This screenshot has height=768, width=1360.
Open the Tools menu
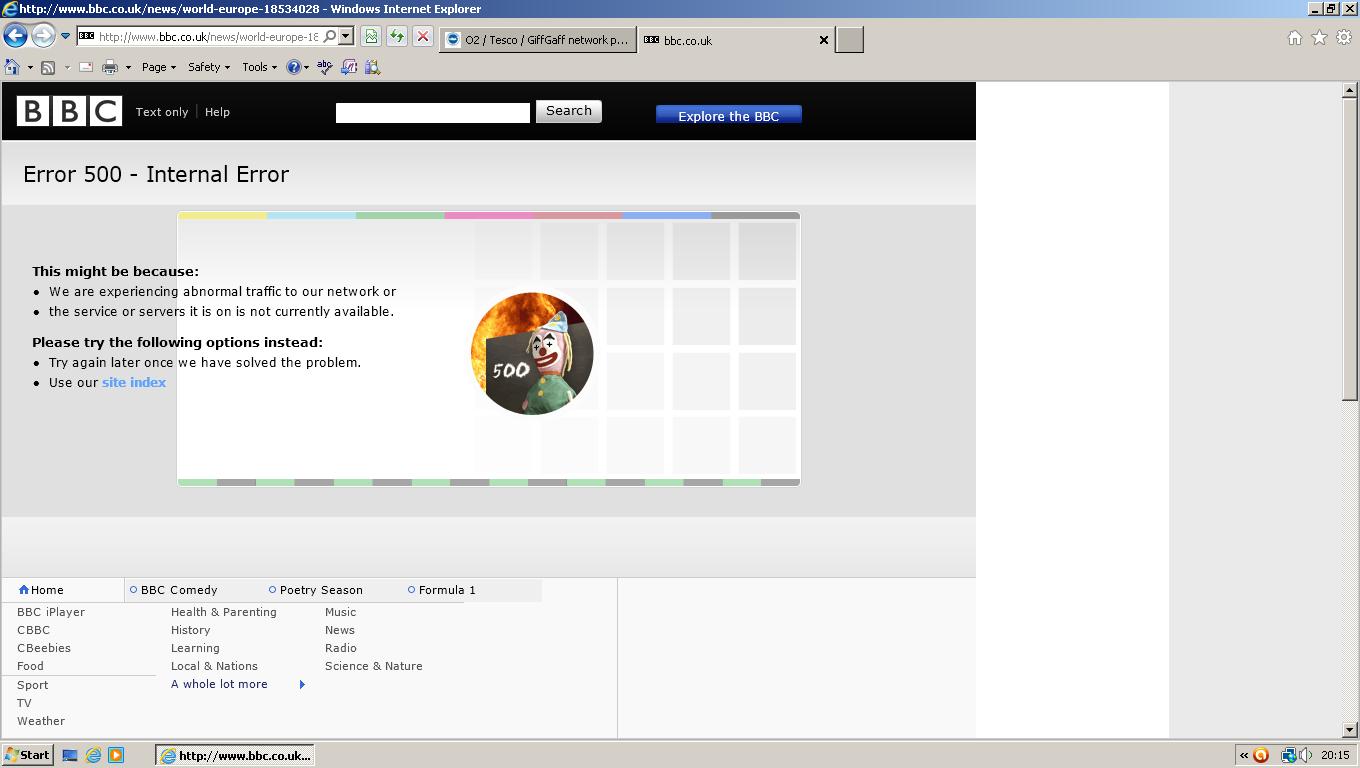[x=260, y=67]
